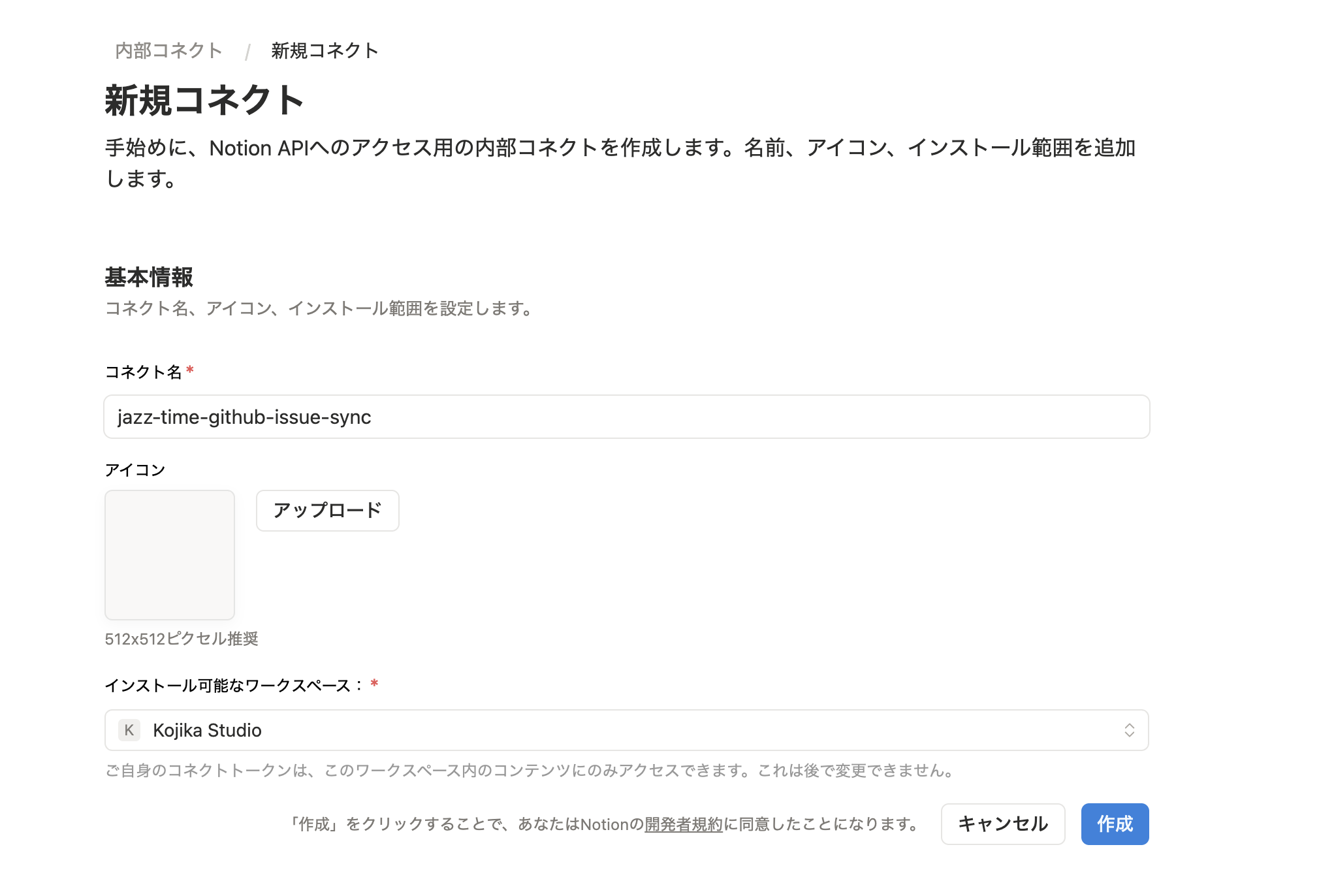
Task: Select the empty icon preview placeholder
Action: (170, 555)
